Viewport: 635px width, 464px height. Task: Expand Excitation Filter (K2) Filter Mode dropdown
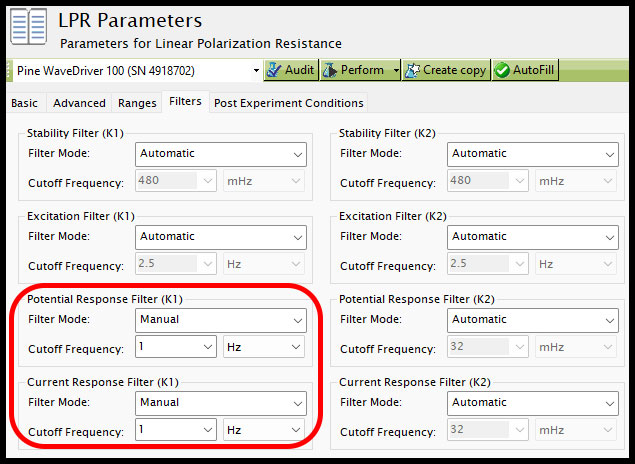coord(533,237)
